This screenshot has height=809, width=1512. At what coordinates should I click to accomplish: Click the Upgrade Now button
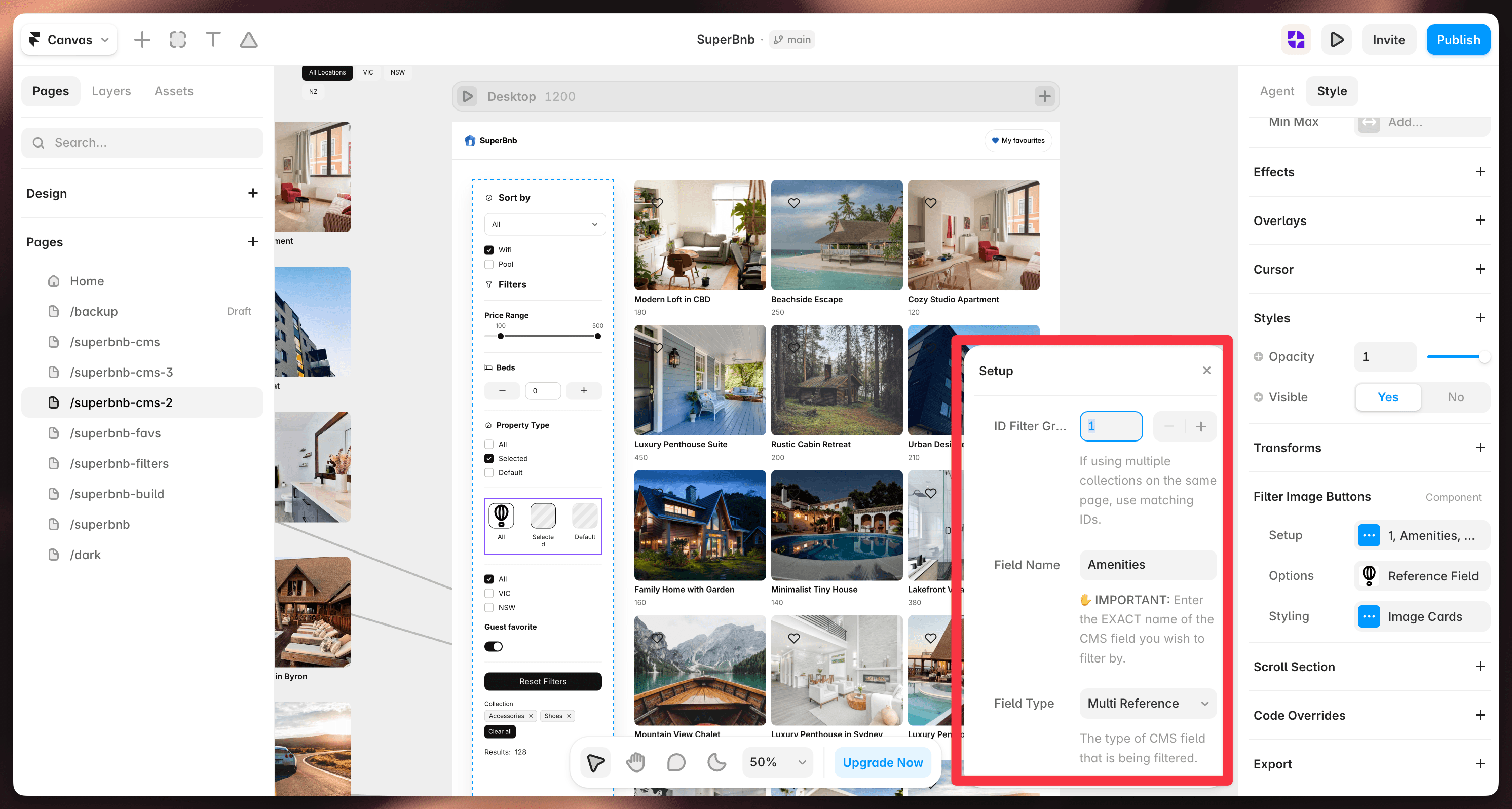coord(883,762)
